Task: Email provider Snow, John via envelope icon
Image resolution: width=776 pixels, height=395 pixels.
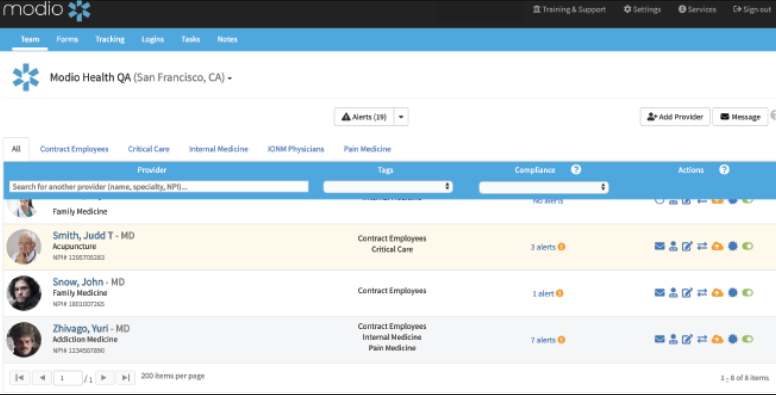Action: (x=659, y=293)
